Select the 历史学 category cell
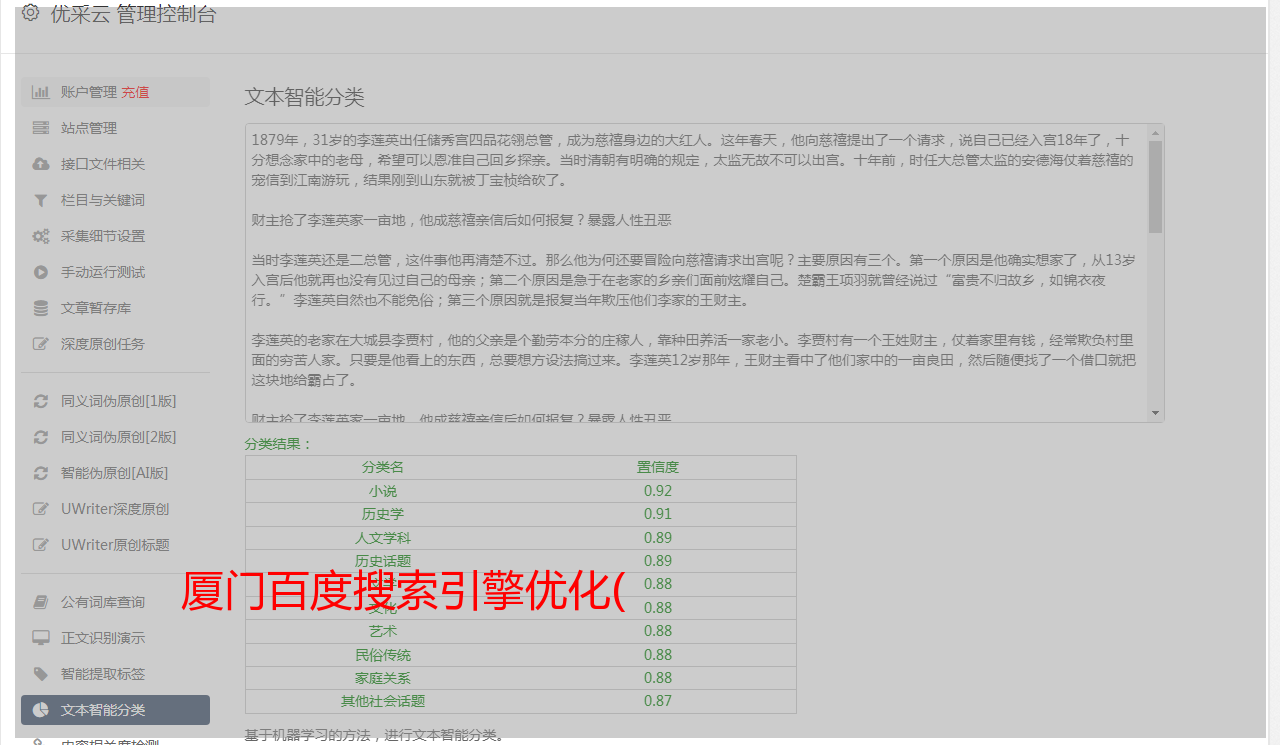Image resolution: width=1280 pixels, height=745 pixels. pos(383,514)
